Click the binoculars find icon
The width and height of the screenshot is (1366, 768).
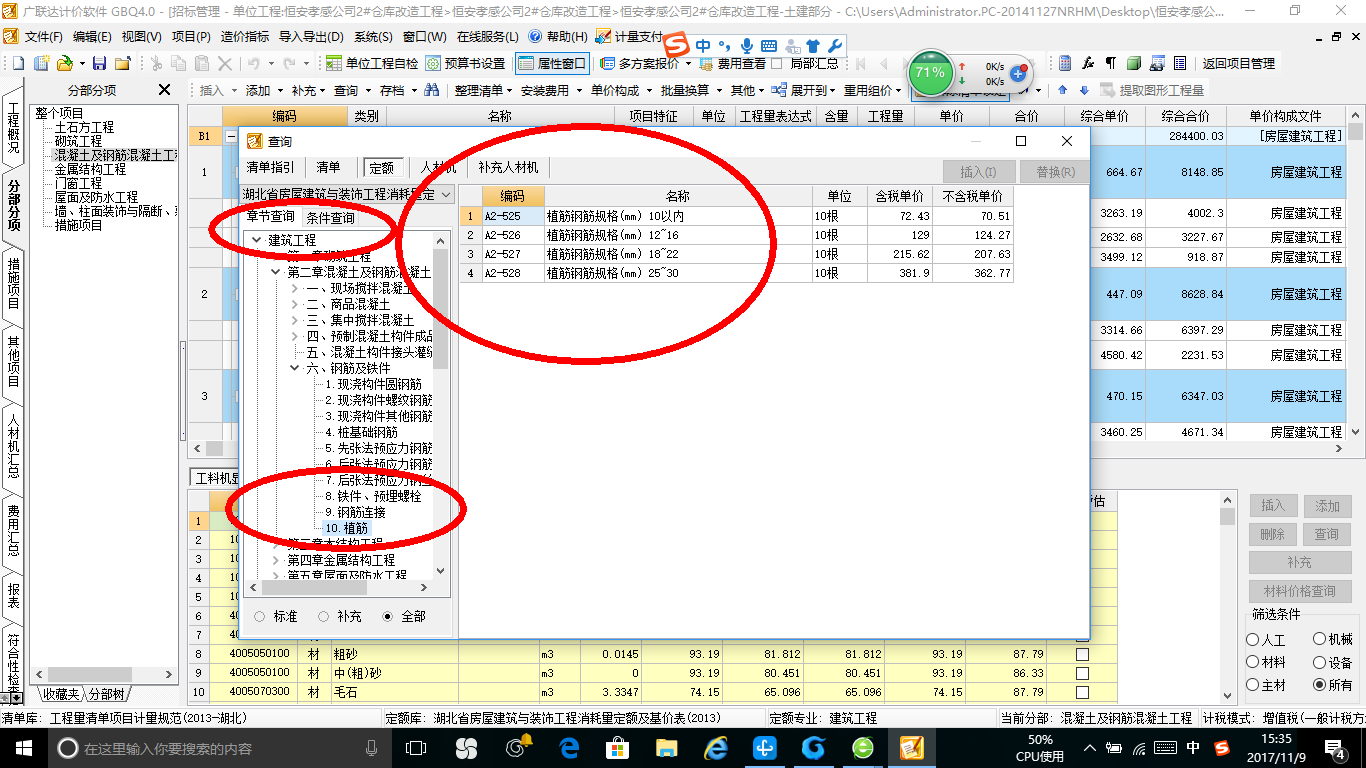click(x=432, y=90)
